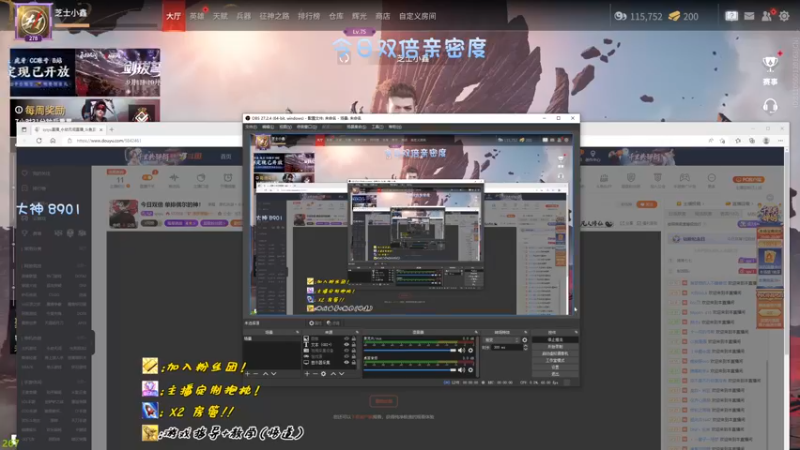Refresh the Douyu browser page
Screen dimensions: 800x450
[x=39, y=140]
